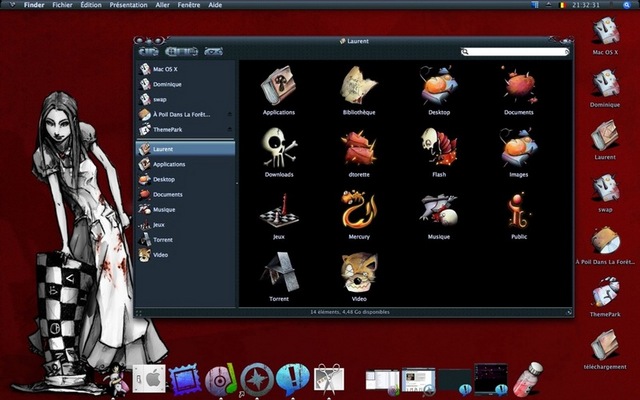The image size is (640, 400).
Task: Open the Applications folder in the main pane
Action: (279, 86)
